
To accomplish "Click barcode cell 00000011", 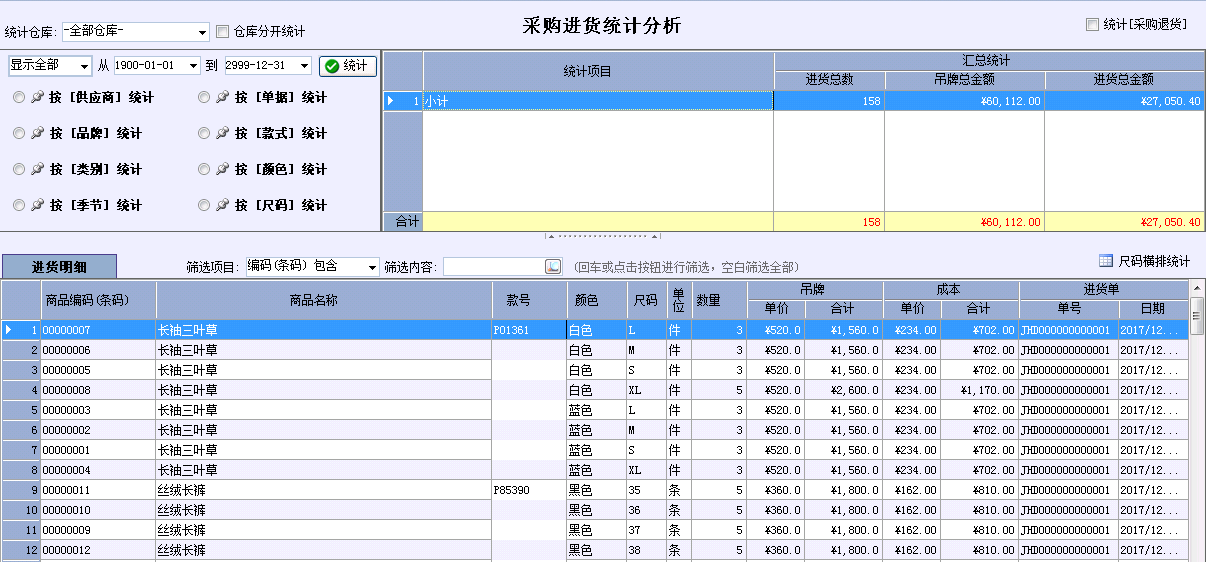I will point(98,490).
